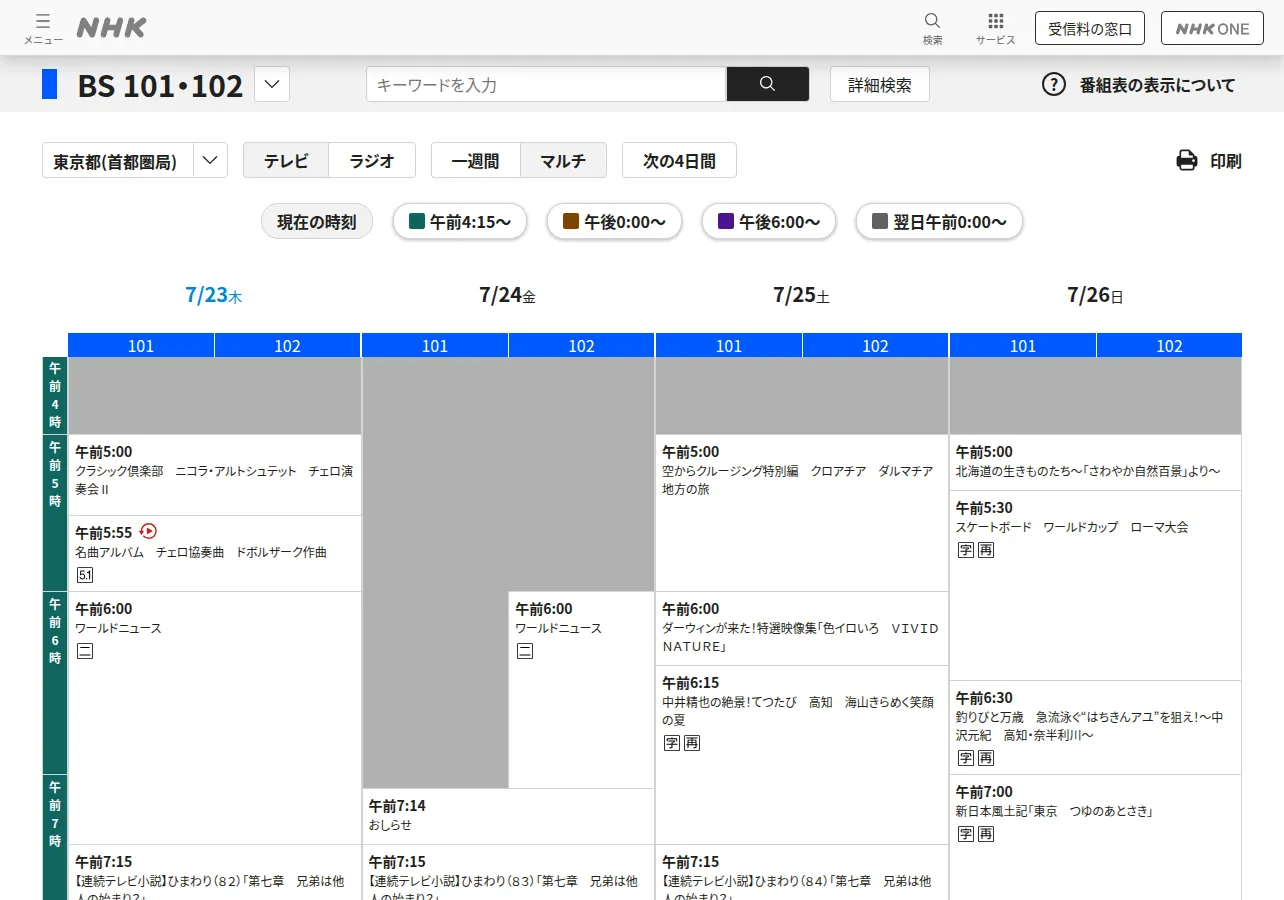Open クラシック倶楽部 program at 午前5:00
The width and height of the screenshot is (1284, 900).
(x=214, y=475)
